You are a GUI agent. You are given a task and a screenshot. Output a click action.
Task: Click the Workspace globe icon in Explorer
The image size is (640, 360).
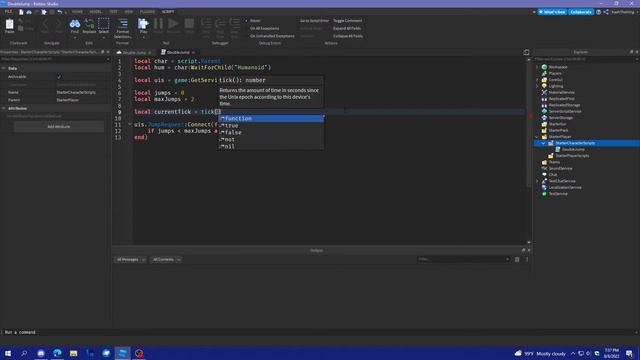click(544, 67)
